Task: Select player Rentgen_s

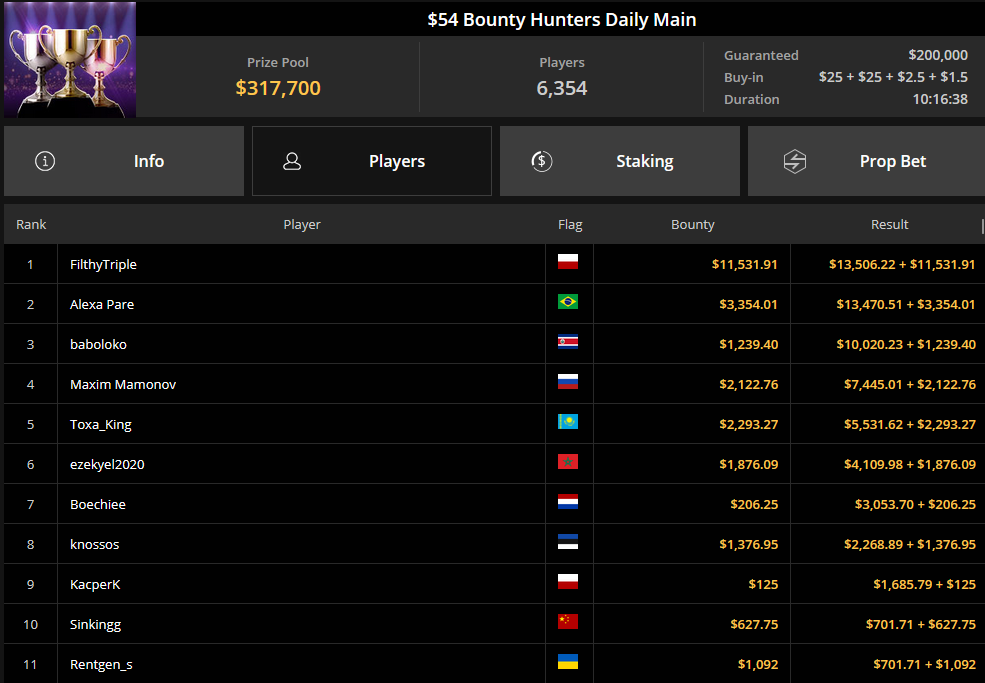Action: (x=101, y=665)
